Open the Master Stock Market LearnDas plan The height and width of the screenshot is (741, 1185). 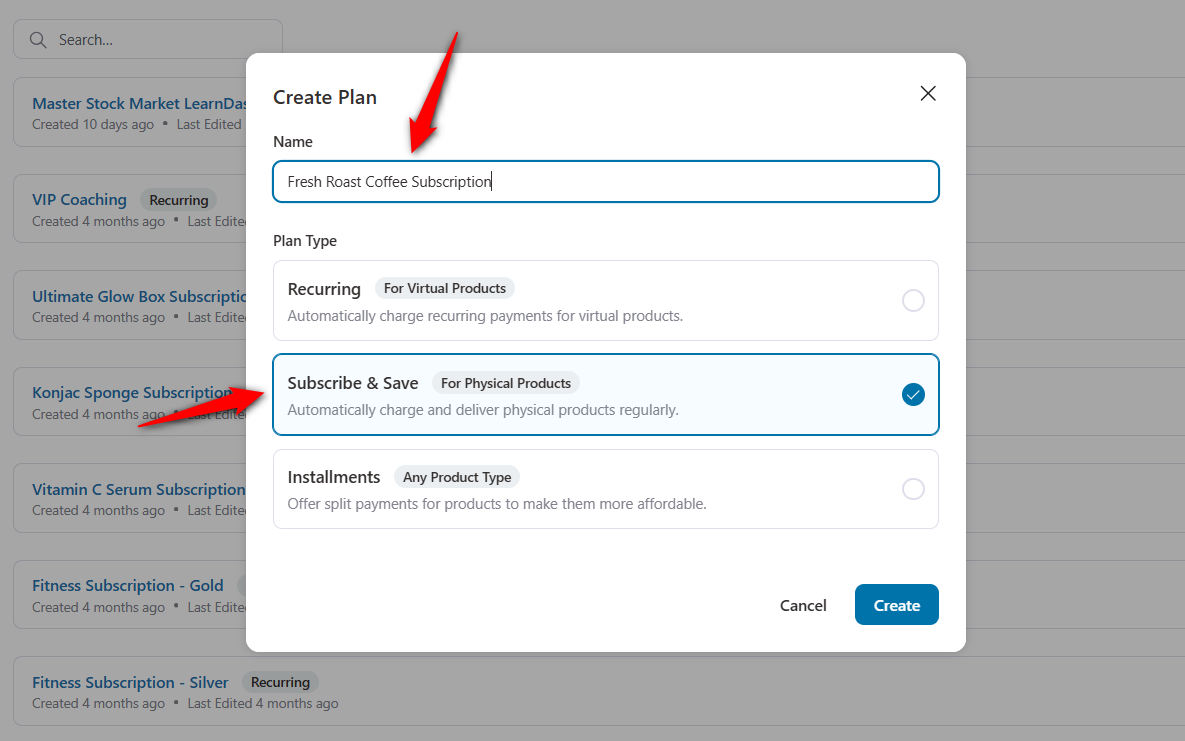139,103
